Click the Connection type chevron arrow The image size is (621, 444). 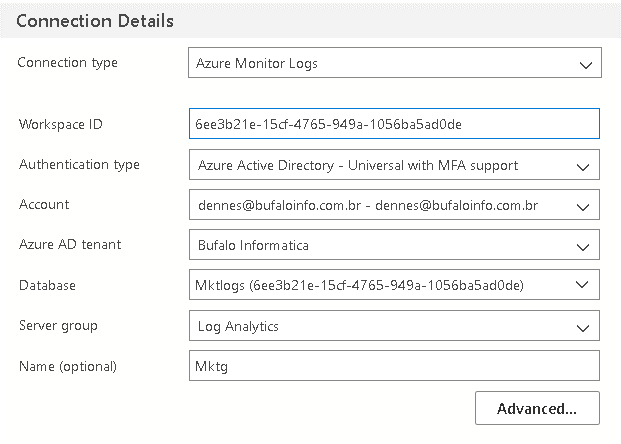pos(586,65)
